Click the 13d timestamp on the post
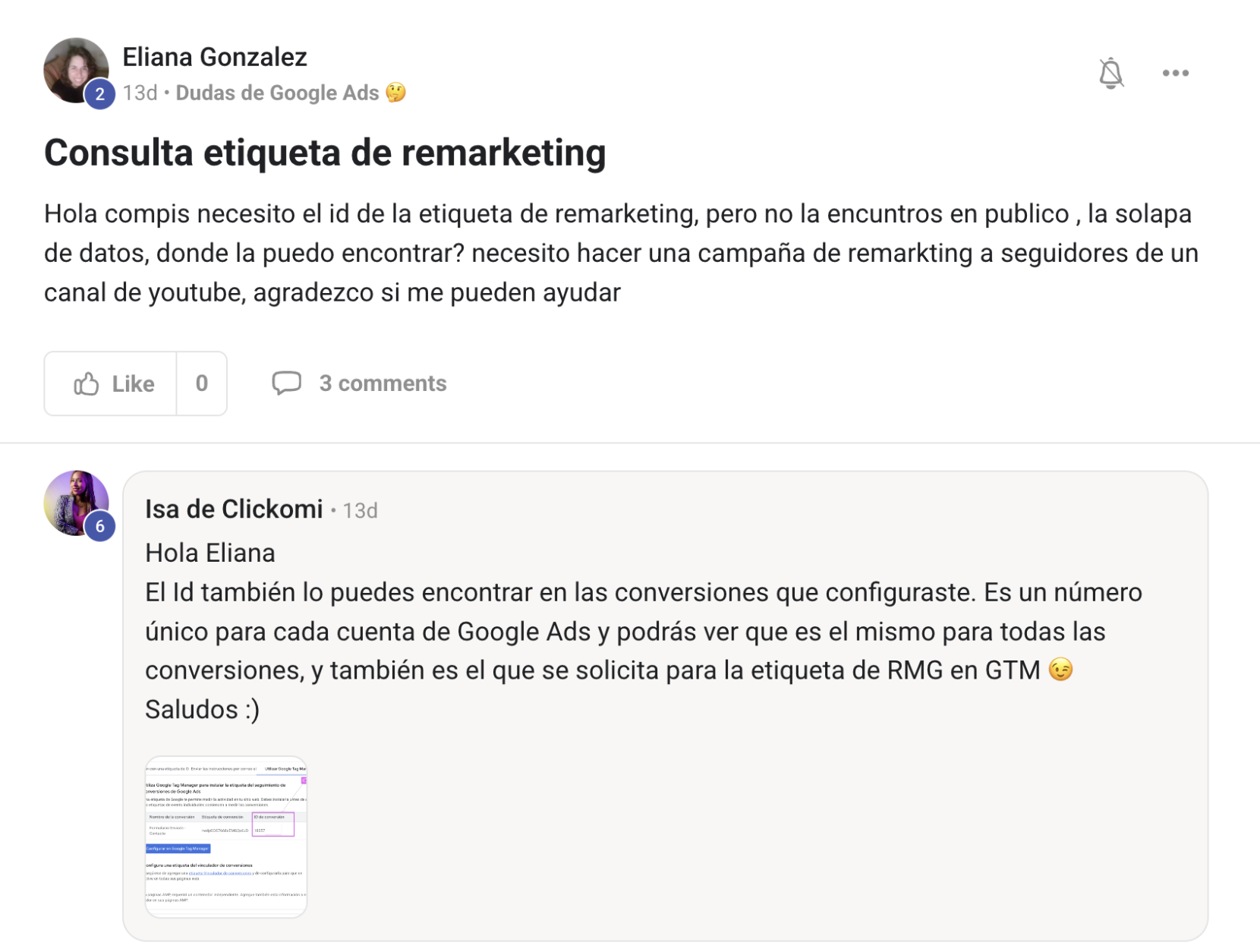 [140, 93]
